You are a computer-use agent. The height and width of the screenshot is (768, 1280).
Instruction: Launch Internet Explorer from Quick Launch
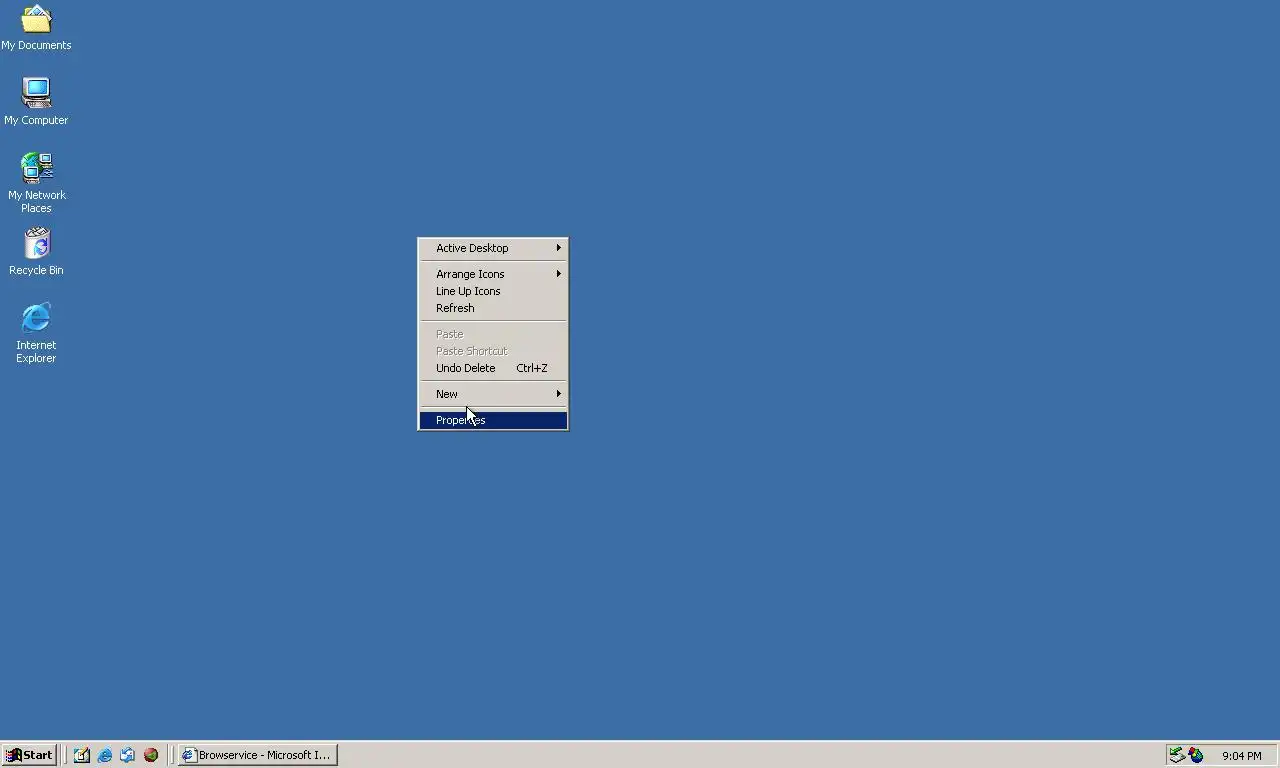coord(105,755)
